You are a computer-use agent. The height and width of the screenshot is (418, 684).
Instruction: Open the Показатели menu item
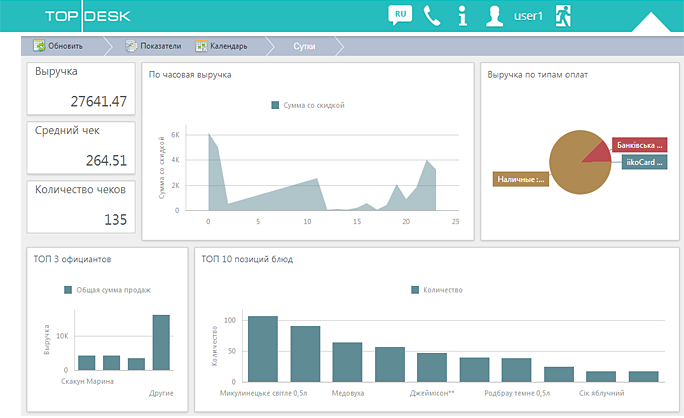pyautogui.click(x=161, y=46)
